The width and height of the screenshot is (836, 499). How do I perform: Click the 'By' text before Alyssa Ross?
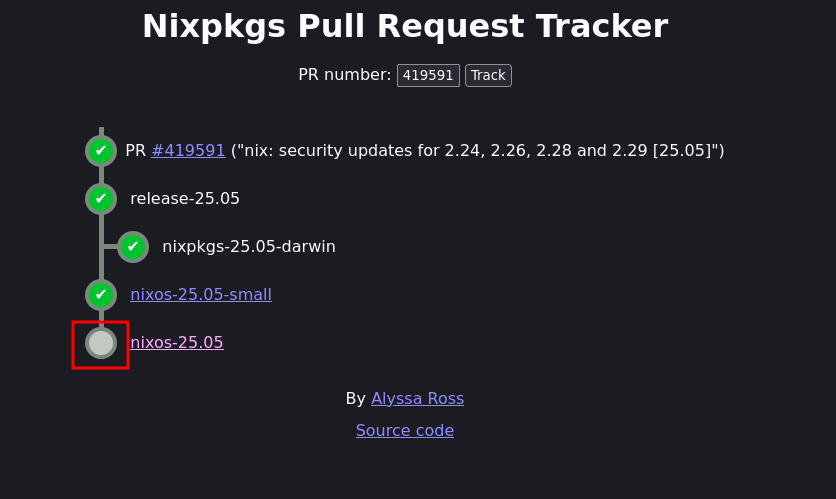[356, 398]
